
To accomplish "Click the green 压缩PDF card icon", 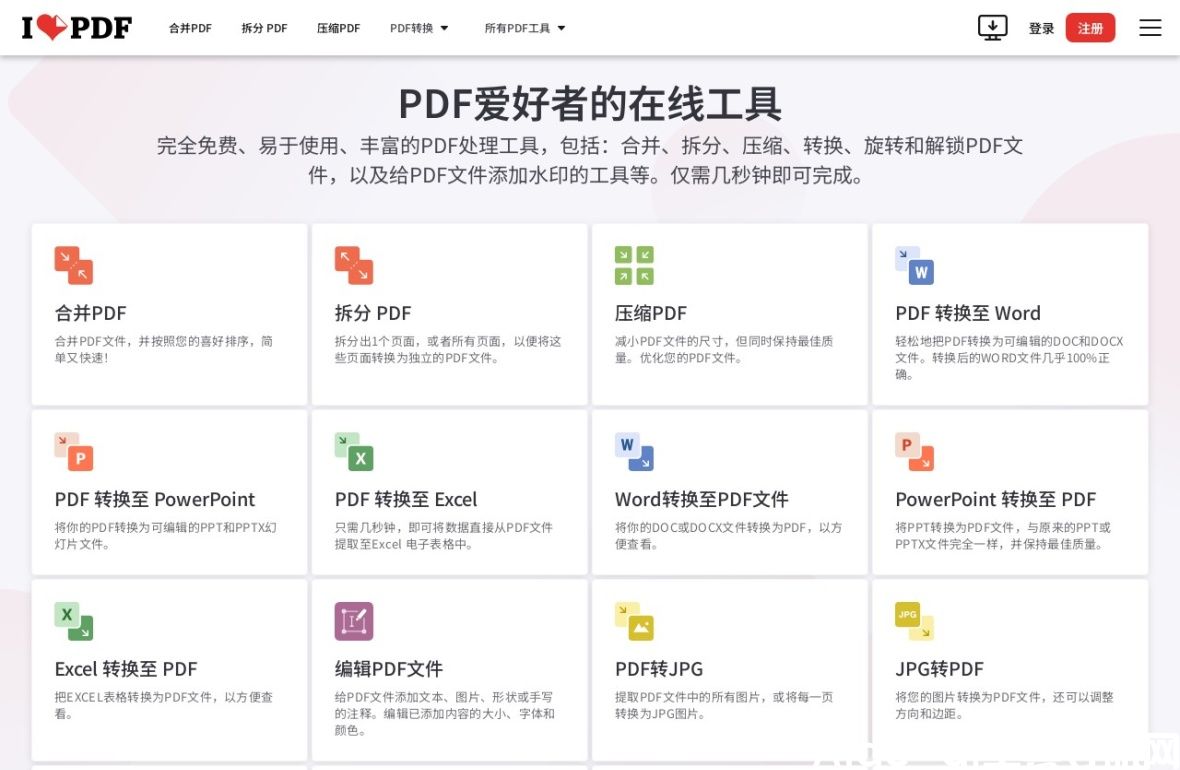I will point(634,265).
